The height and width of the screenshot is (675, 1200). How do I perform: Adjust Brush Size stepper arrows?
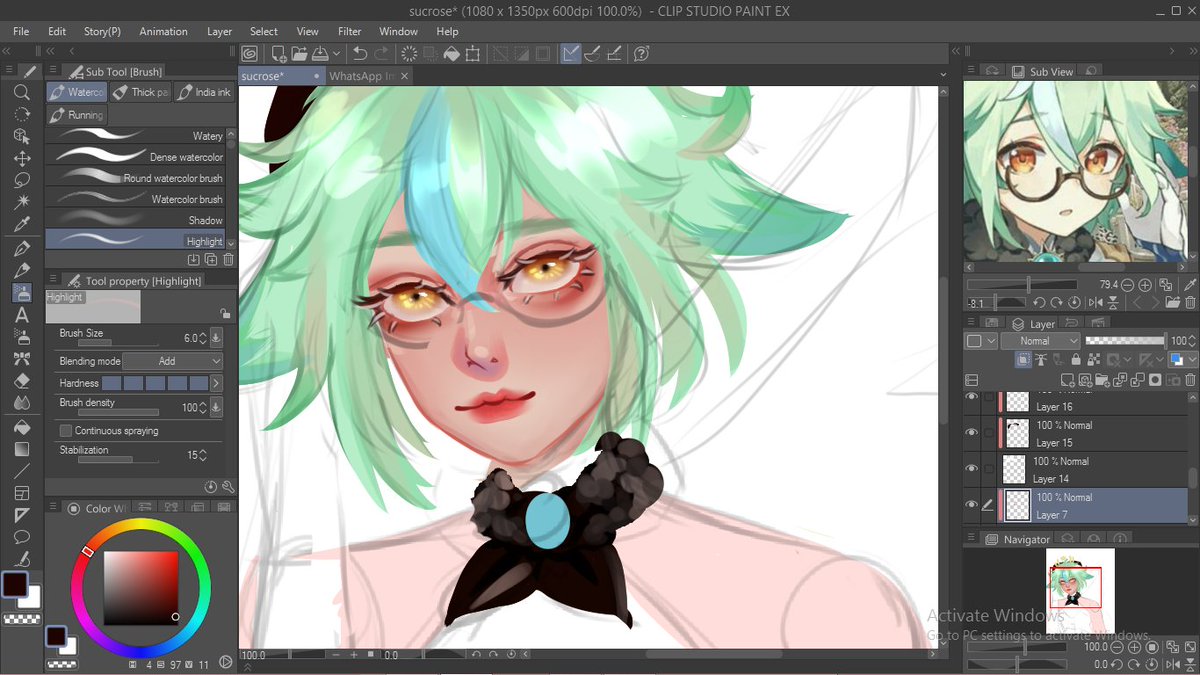point(203,339)
